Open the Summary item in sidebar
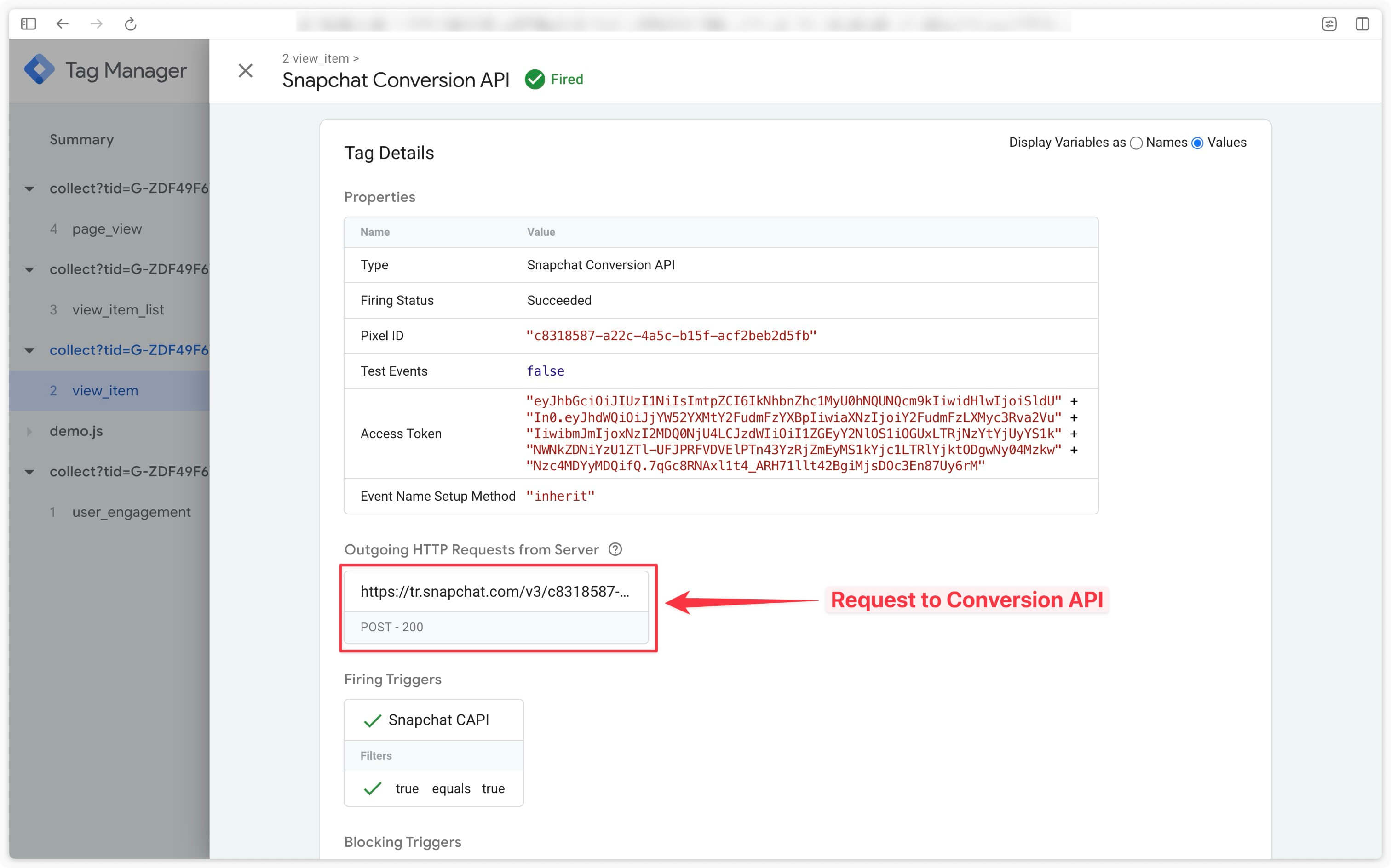This screenshot has height=868, width=1391. (81, 139)
